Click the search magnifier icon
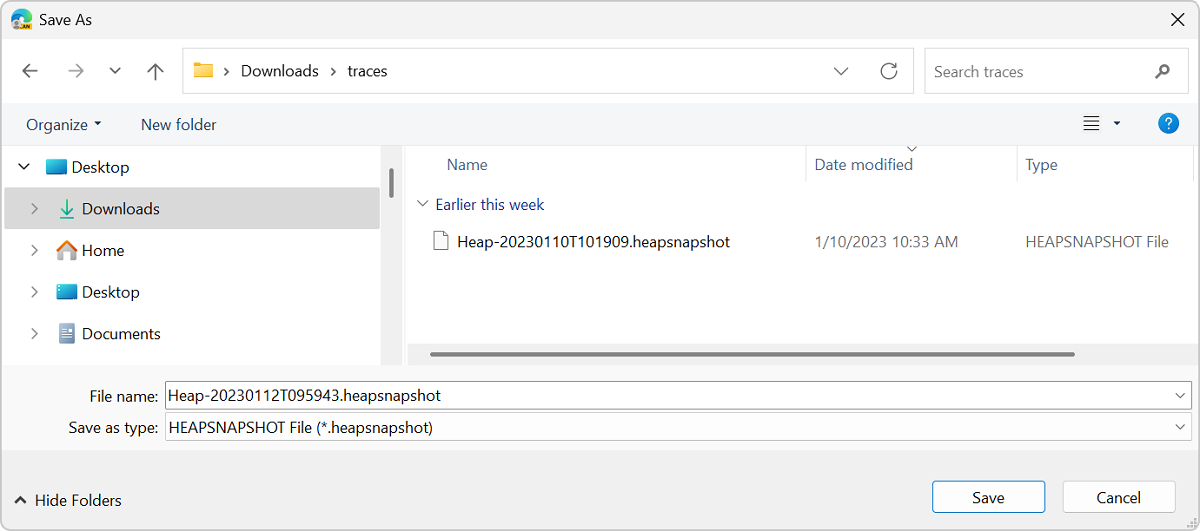The width and height of the screenshot is (1200, 531). [x=1162, y=71]
